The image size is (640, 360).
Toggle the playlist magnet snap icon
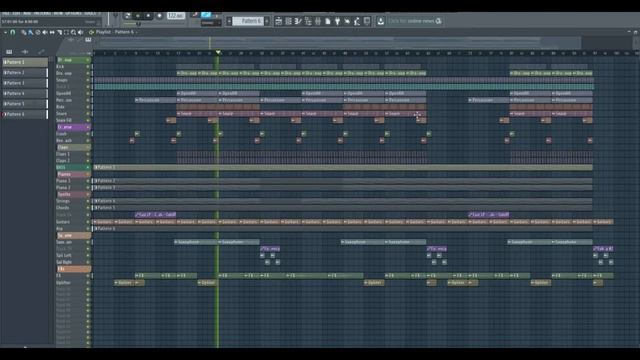[13, 32]
